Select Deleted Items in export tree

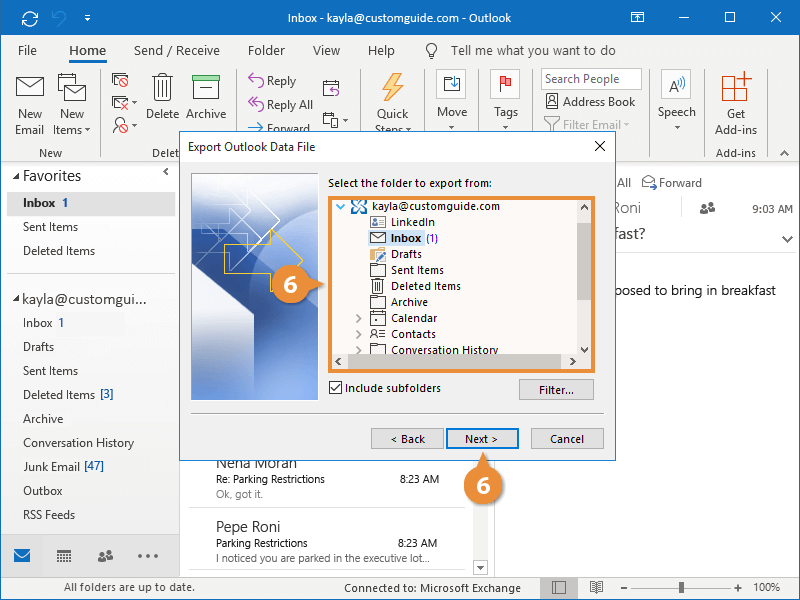click(x=426, y=286)
